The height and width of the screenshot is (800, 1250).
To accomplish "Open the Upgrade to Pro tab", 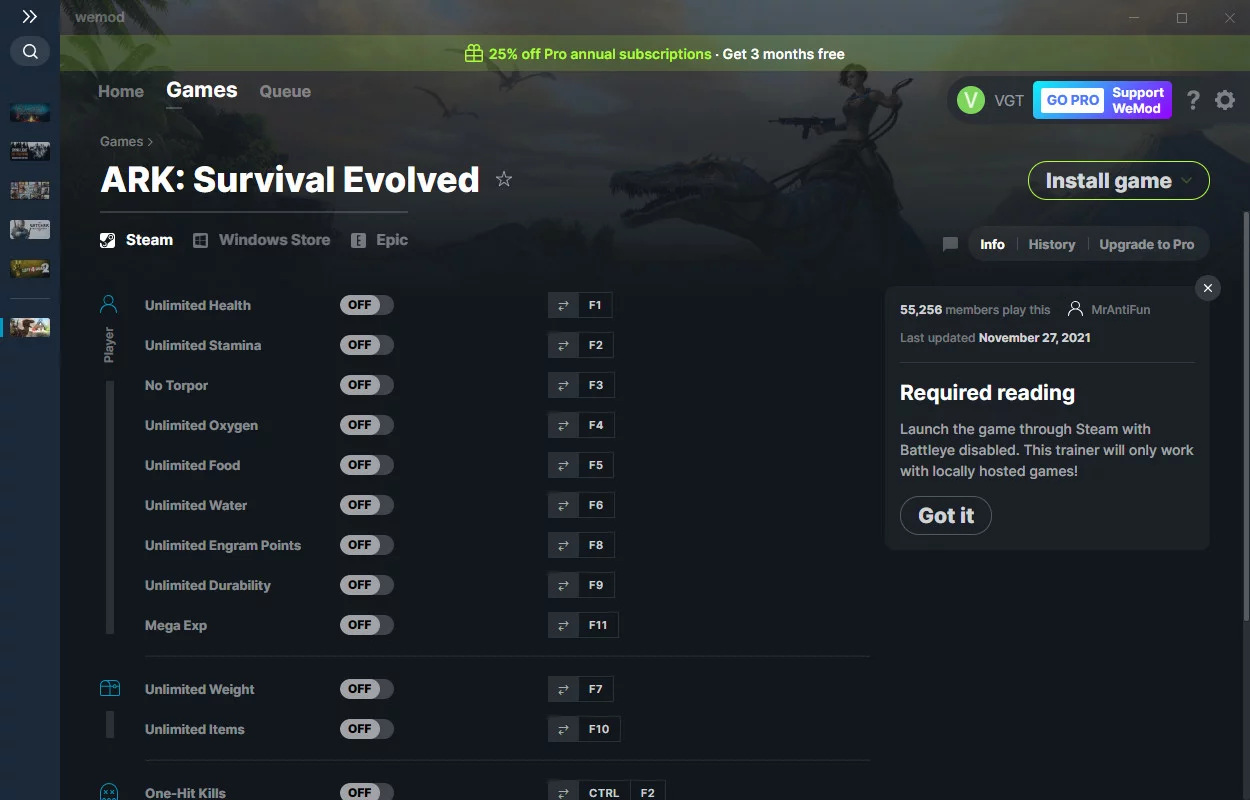I will pos(1147,244).
